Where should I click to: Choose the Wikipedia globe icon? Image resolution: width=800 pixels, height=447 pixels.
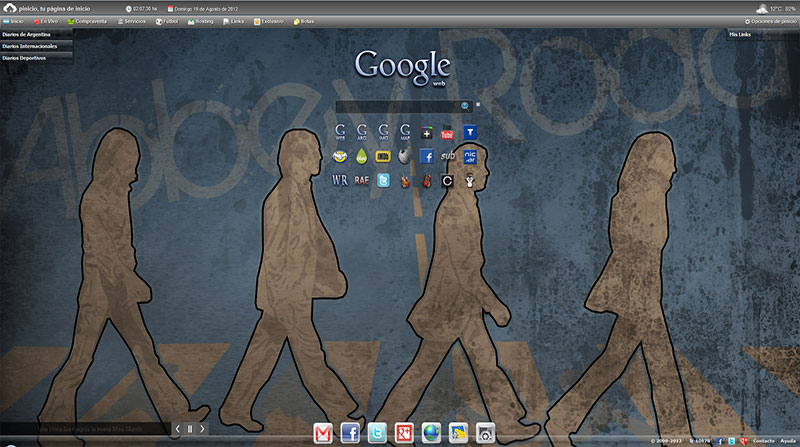pos(404,157)
